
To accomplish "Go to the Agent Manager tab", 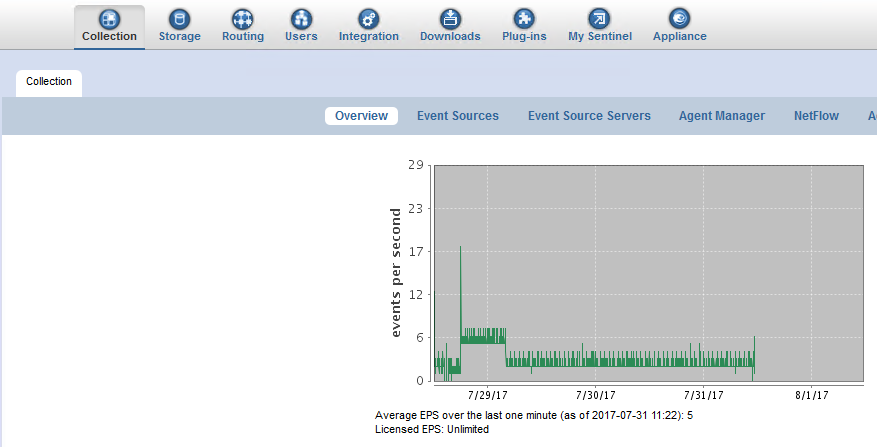I will click(721, 116).
